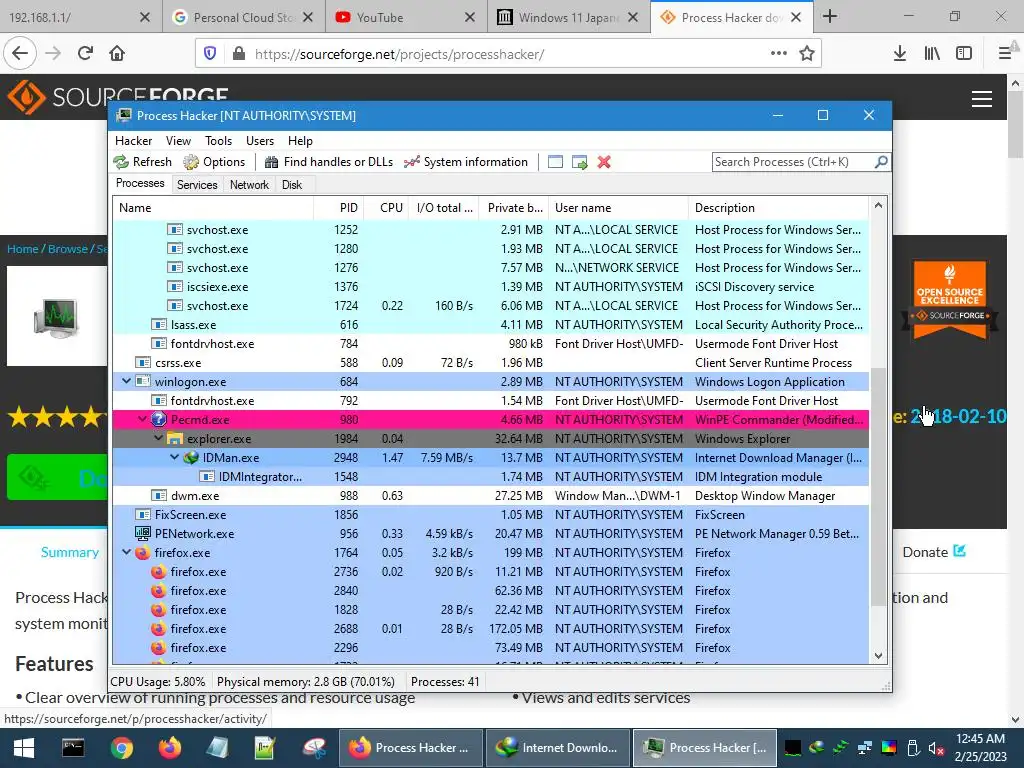Click the Firefox back arrow button
This screenshot has width=1024, height=768.
(20, 54)
